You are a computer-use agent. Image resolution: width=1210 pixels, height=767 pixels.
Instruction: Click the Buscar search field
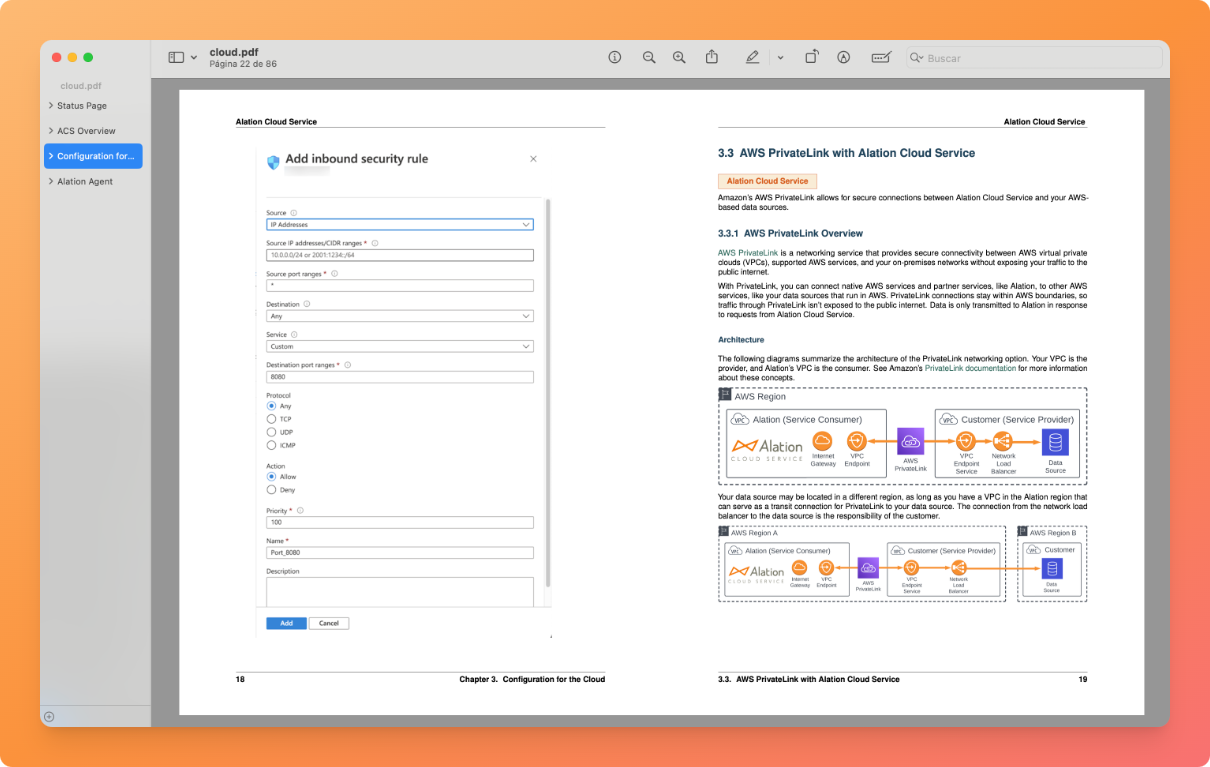[x=1035, y=58]
